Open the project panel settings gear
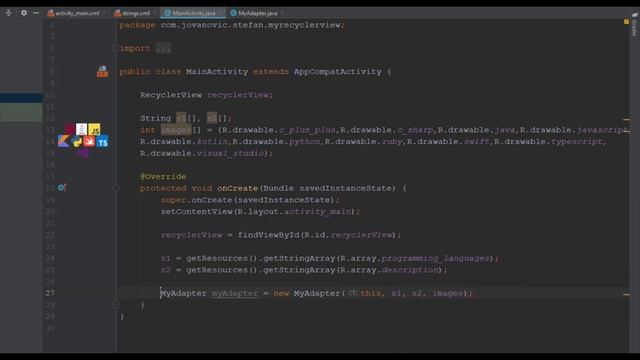Viewport: 640px width, 360px height. coord(24,13)
